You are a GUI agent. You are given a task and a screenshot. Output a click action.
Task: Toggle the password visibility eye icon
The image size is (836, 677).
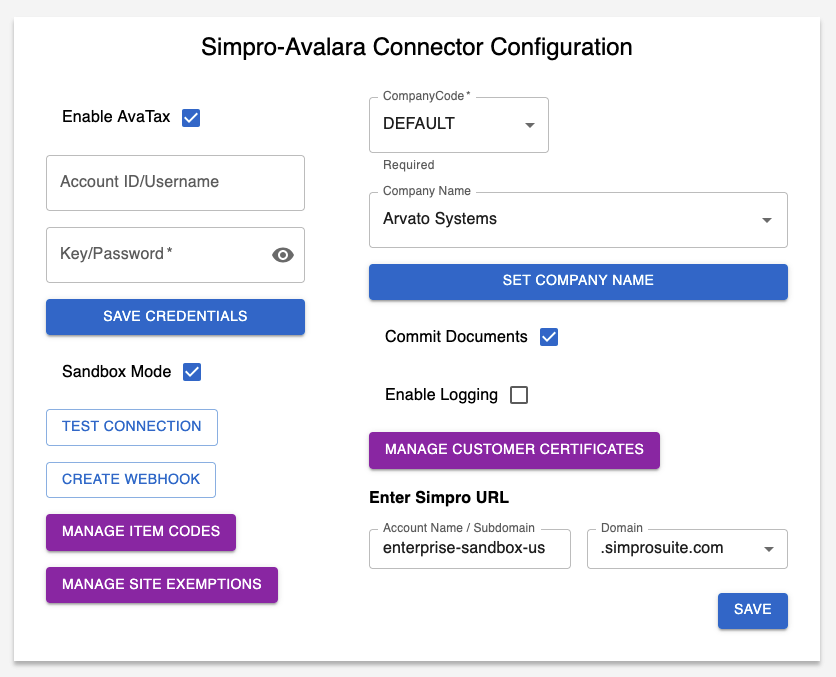283,255
